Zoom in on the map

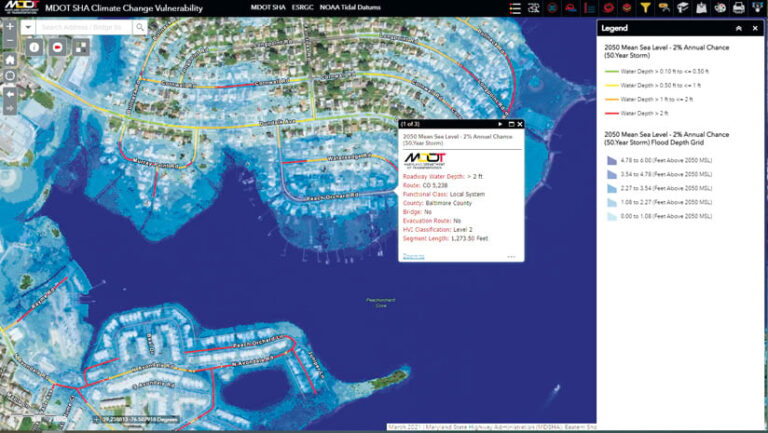[x=10, y=26]
